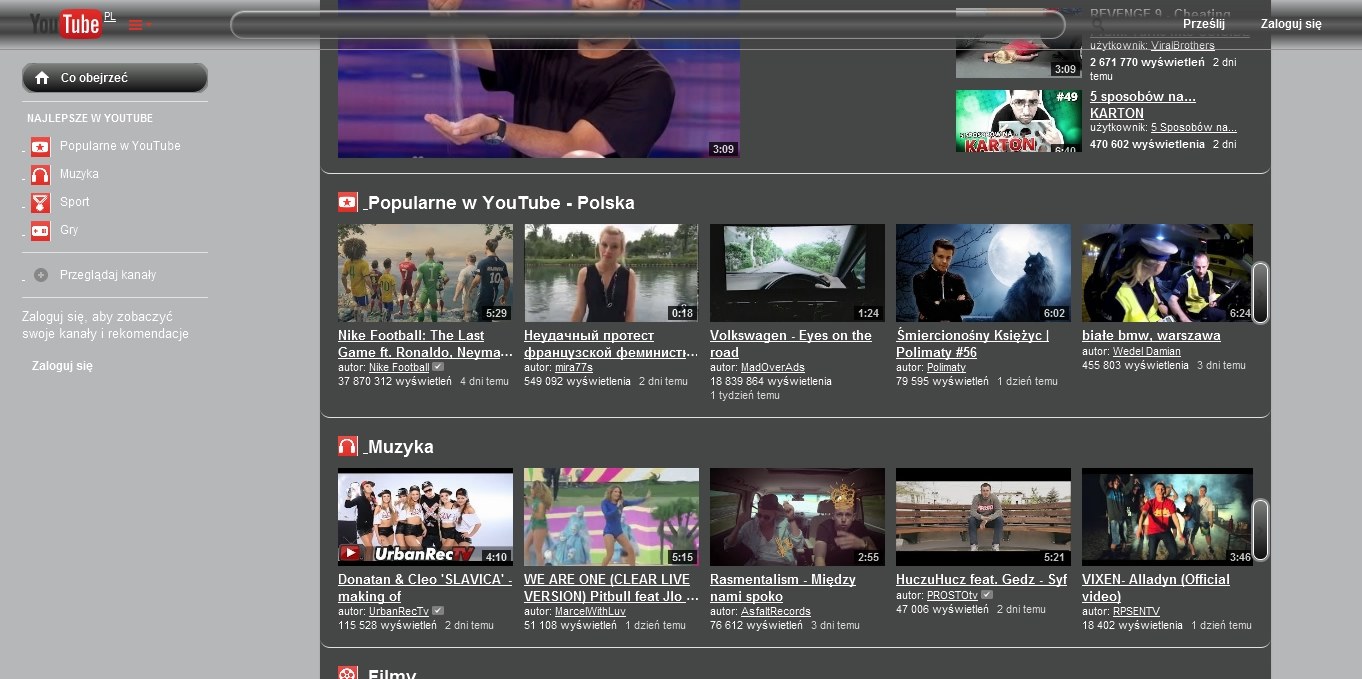Click the Gry gamepad sidebar icon
This screenshot has width=1362, height=679.
(x=40, y=231)
